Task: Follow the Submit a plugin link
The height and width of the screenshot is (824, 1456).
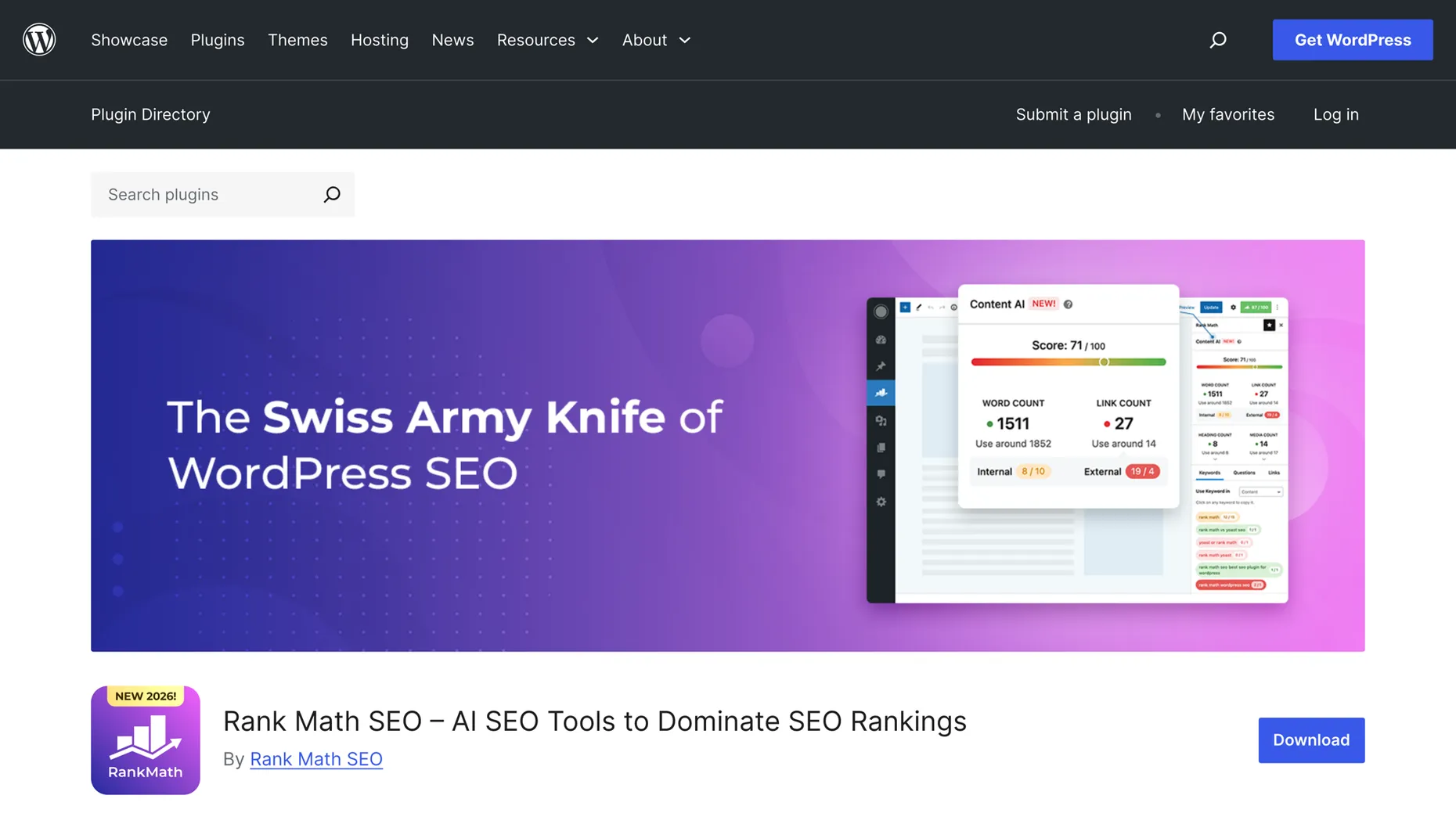Action: coord(1073,114)
